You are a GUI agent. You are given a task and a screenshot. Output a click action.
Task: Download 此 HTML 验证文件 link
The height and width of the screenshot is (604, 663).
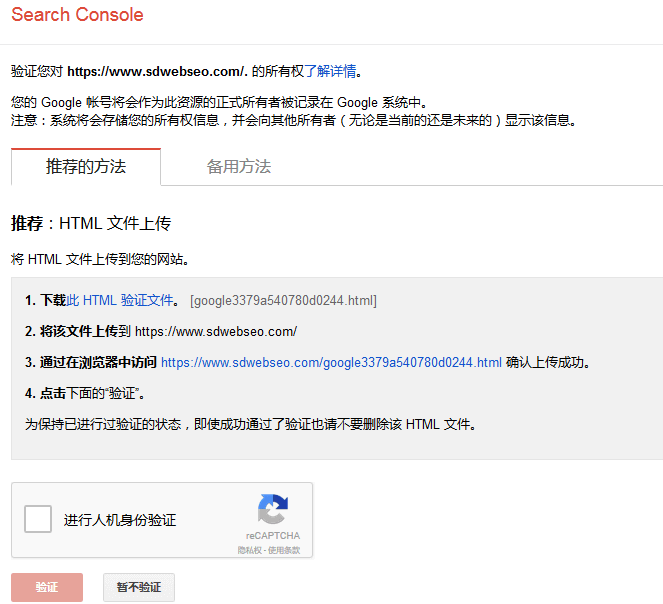(120, 300)
